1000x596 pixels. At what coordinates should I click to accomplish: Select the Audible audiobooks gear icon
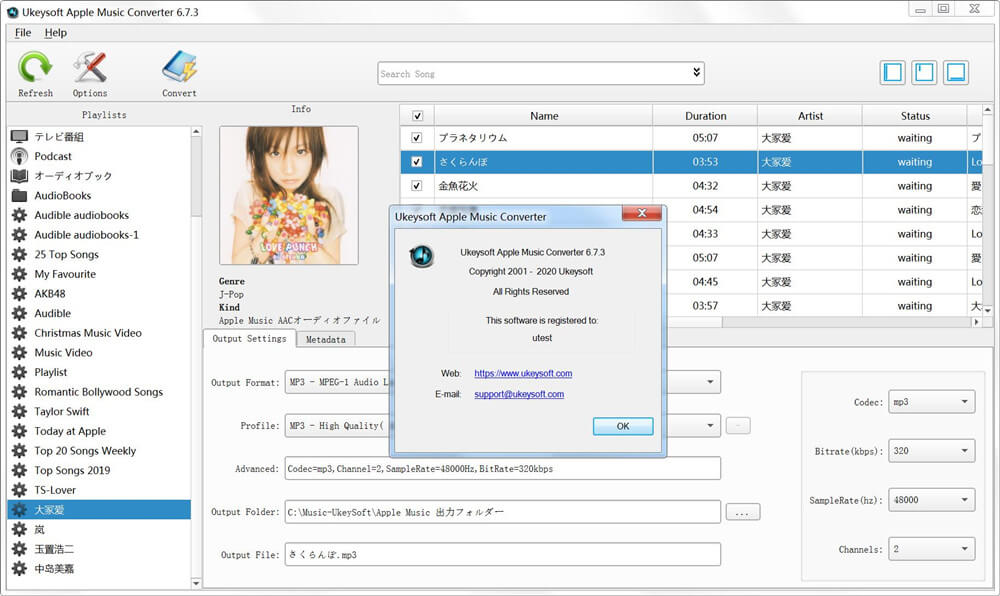click(20, 215)
